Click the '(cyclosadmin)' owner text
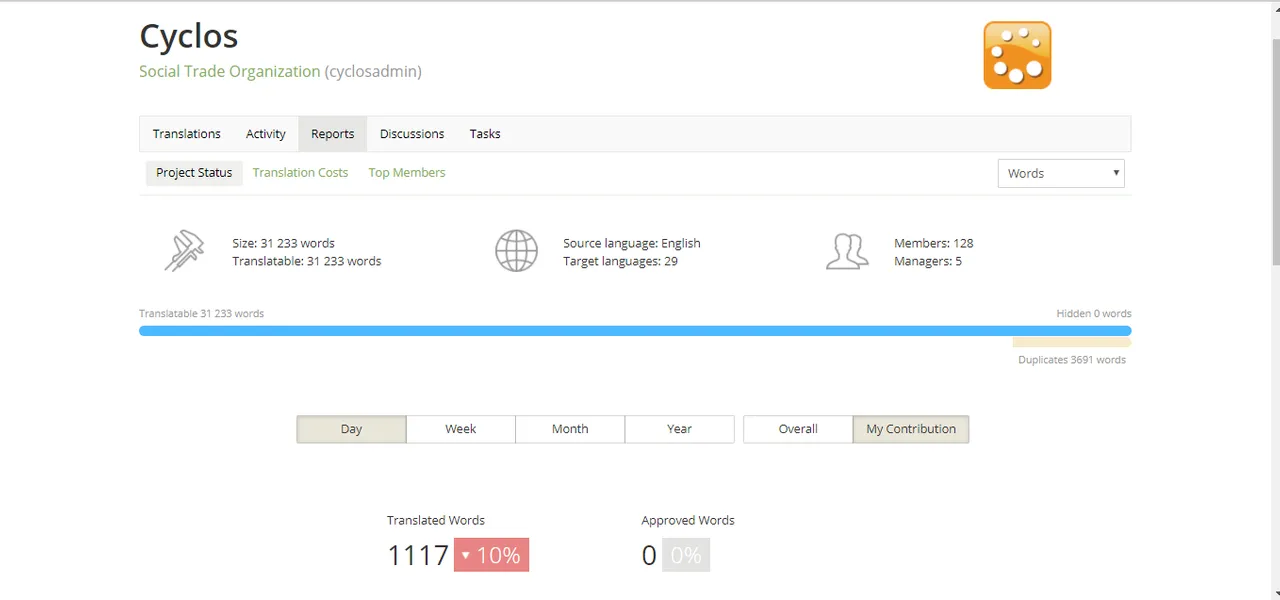This screenshot has height=600, width=1280. pos(373,72)
